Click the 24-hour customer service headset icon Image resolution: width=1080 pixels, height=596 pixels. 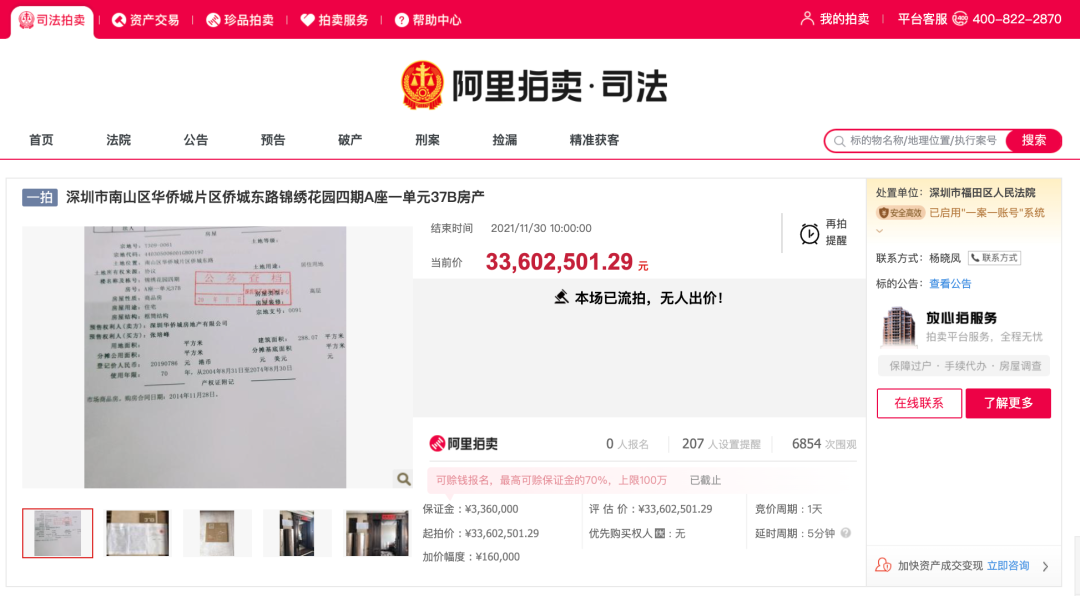959,19
